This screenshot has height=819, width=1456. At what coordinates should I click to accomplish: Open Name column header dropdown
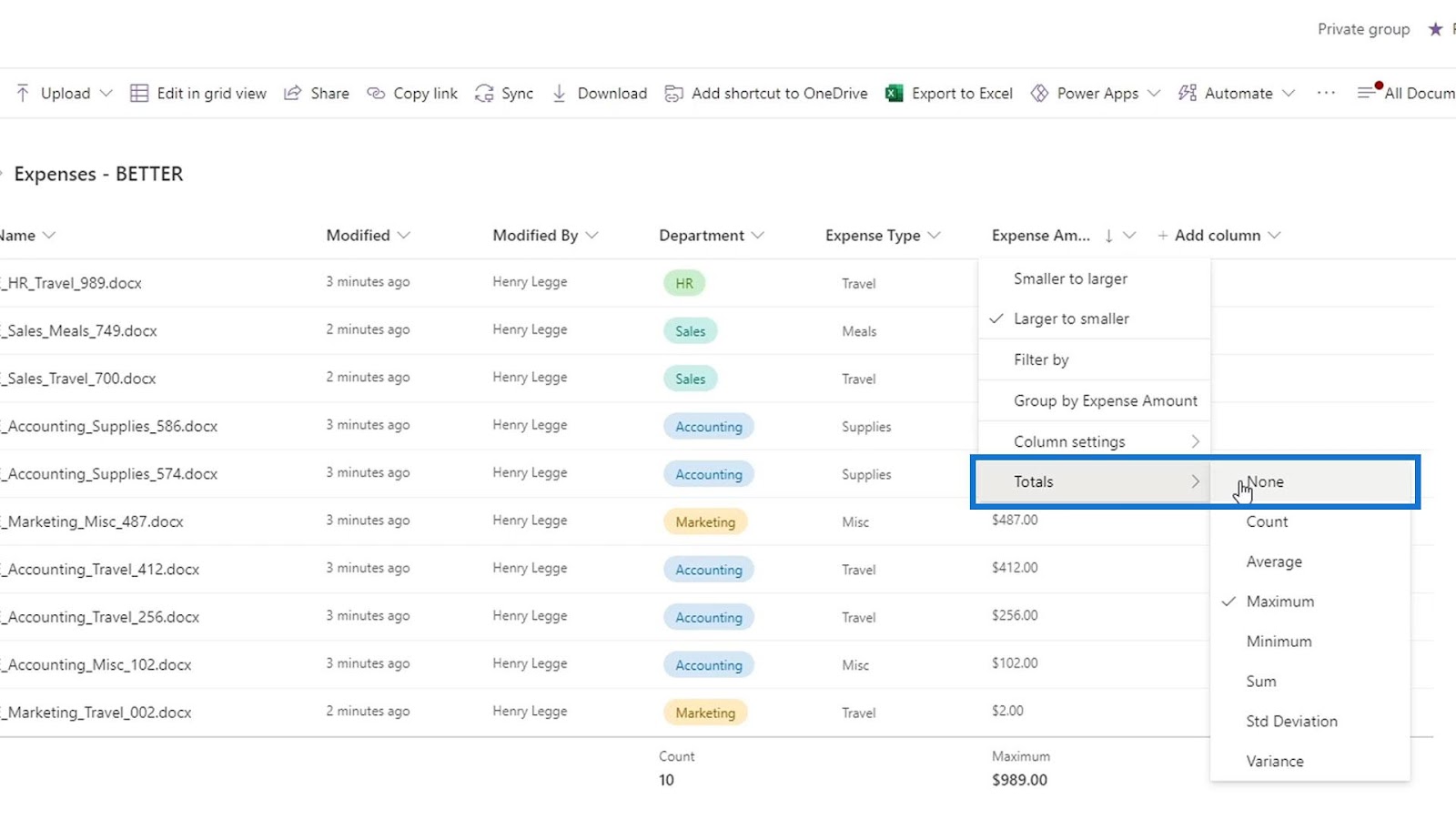pyautogui.click(x=49, y=235)
